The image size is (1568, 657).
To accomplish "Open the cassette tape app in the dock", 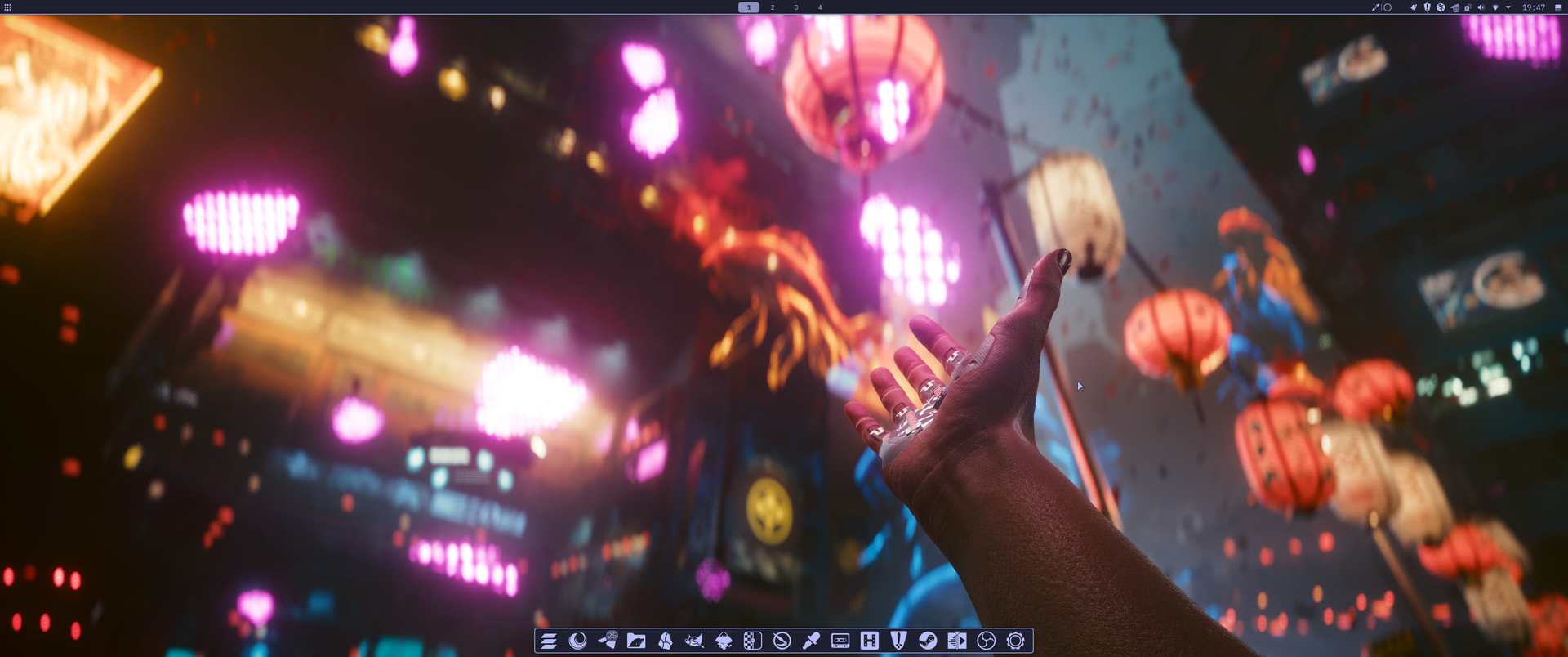I will click(x=840, y=641).
